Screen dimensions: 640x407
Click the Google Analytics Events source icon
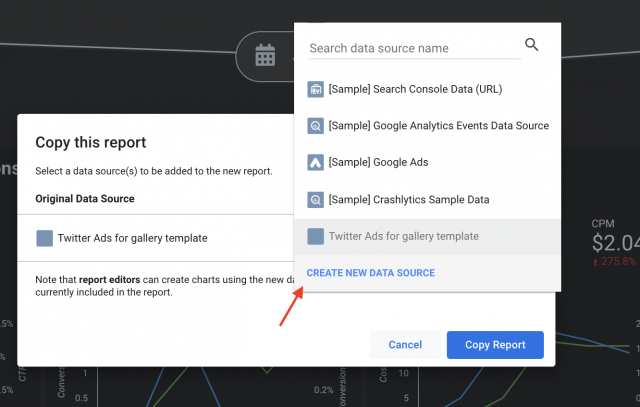click(x=316, y=126)
